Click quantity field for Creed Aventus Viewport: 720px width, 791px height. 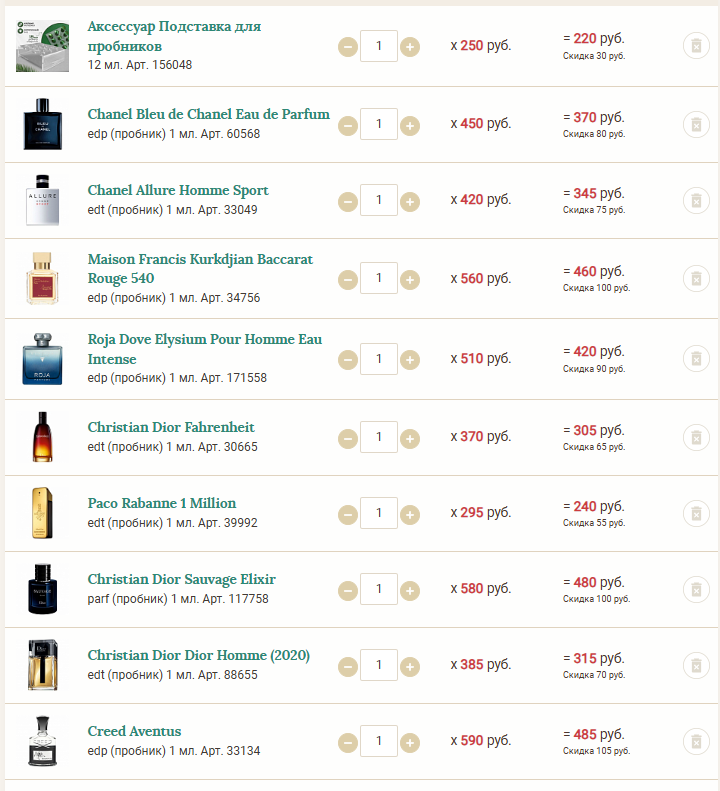[x=379, y=741]
